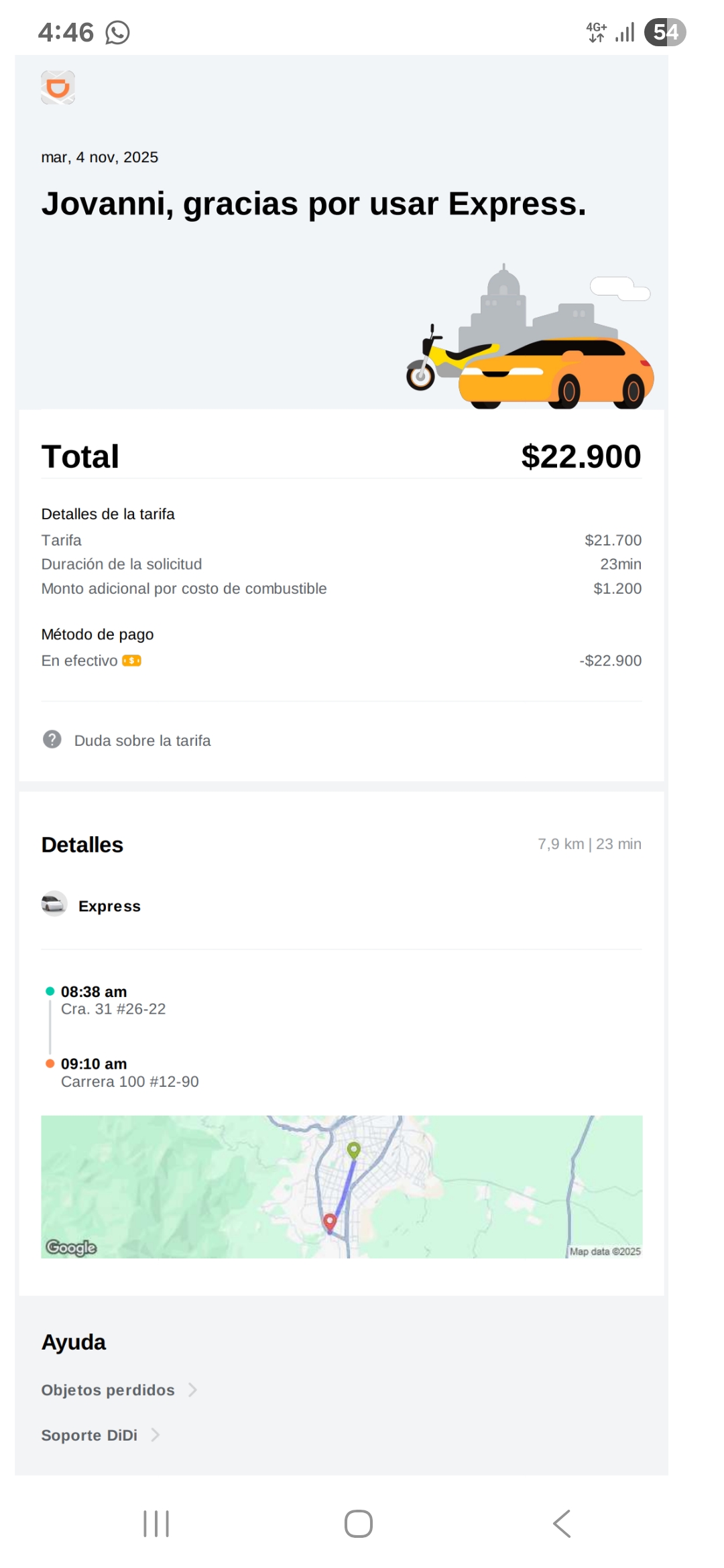Open recent apps navigation button
This screenshot has width=724, height=1568.
click(156, 1524)
